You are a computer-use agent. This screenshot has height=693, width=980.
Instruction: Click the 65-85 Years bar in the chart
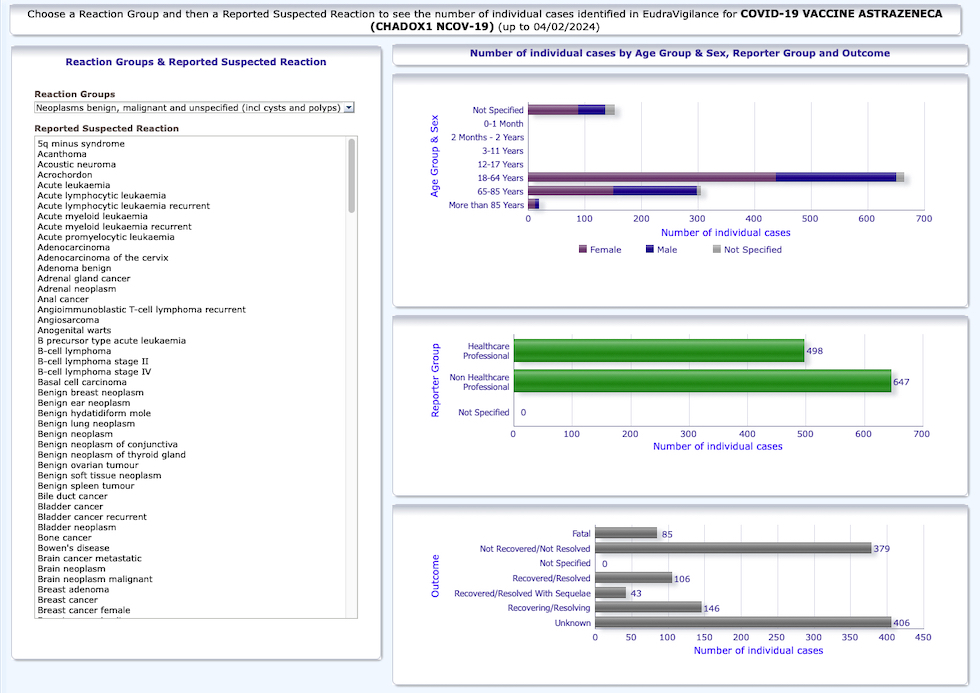click(614, 191)
